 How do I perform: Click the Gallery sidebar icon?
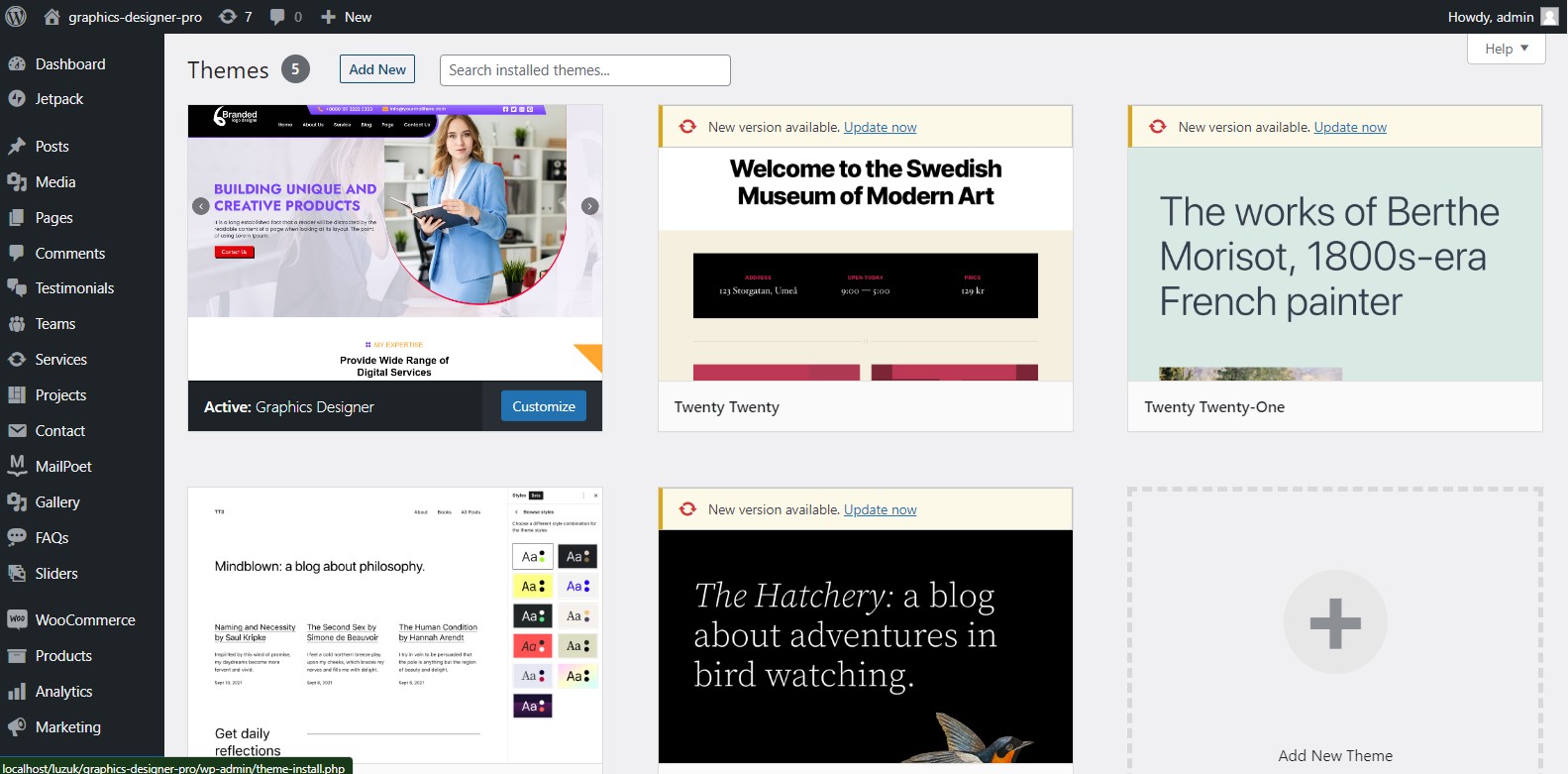[x=17, y=502]
